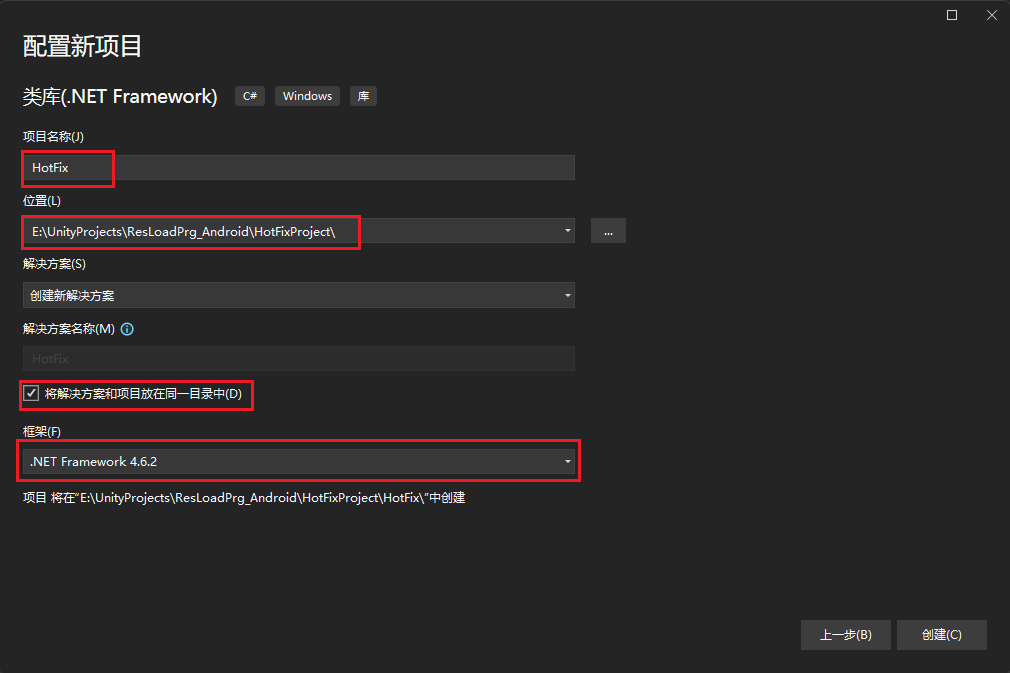Click the 框架(F) label
1010x673 pixels.
pyautogui.click(x=42, y=430)
